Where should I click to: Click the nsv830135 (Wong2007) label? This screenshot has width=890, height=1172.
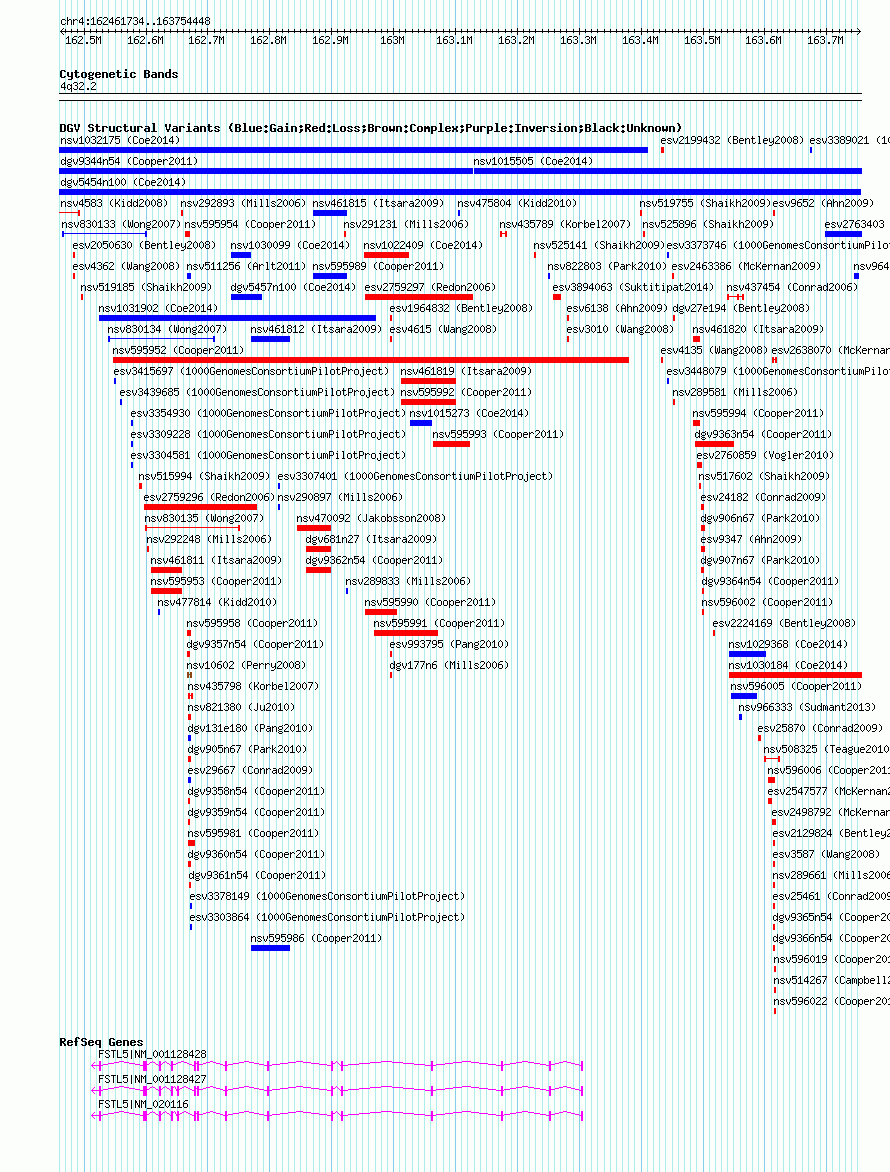click(x=204, y=517)
